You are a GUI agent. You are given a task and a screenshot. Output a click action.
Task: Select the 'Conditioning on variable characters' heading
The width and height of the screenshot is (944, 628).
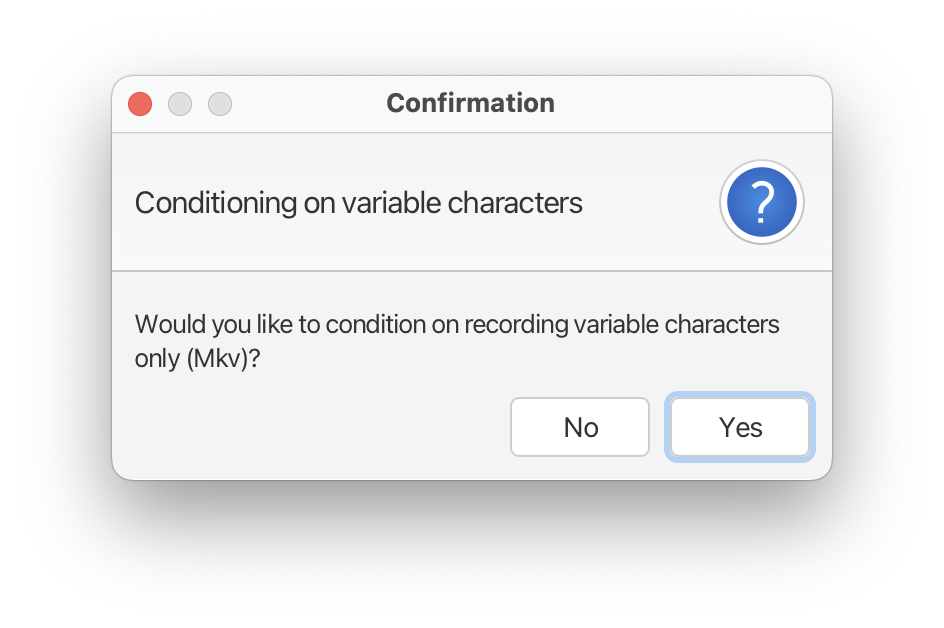click(358, 203)
